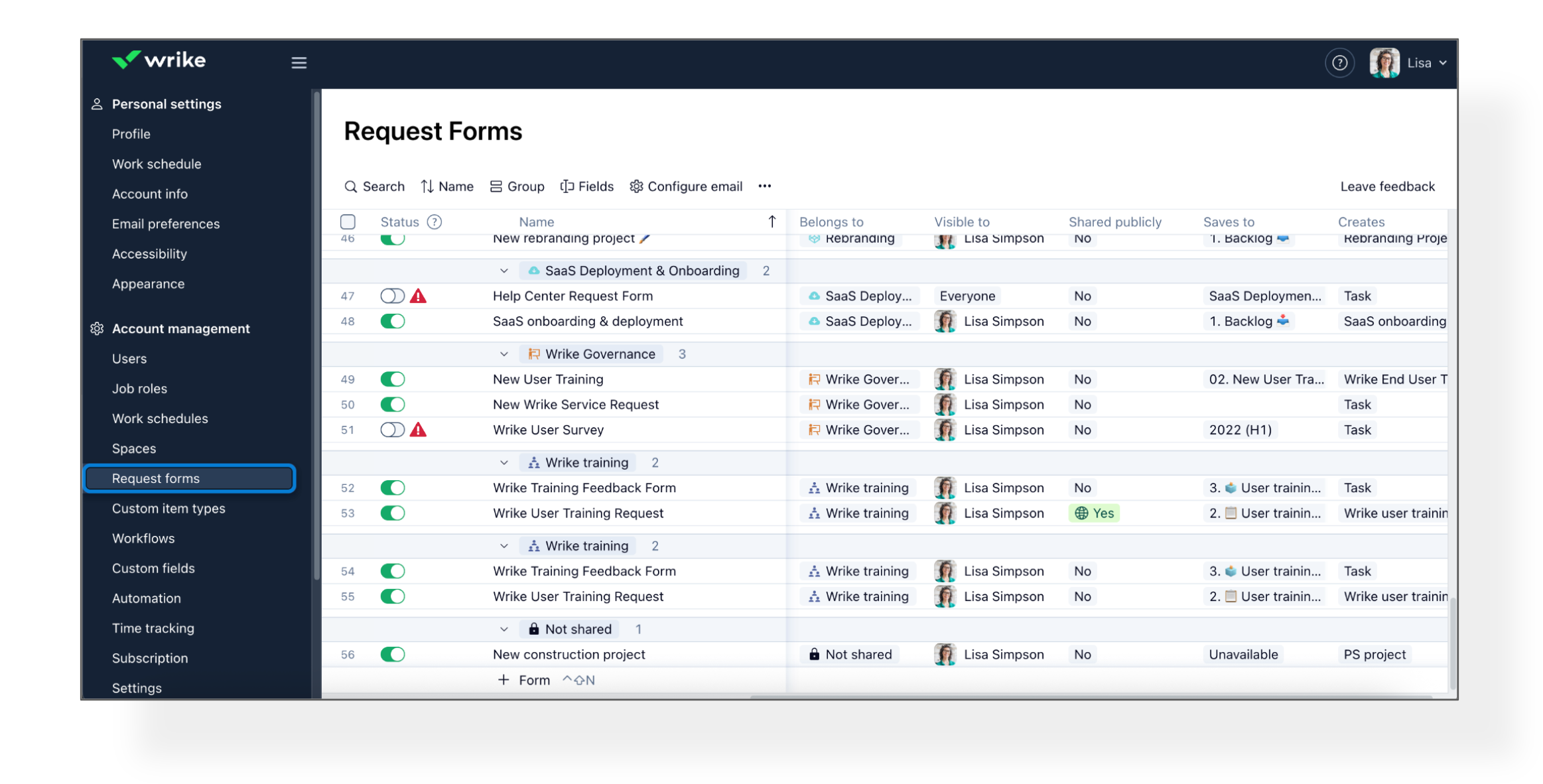Go to Workflows in Account management
1543x784 pixels.
143,538
